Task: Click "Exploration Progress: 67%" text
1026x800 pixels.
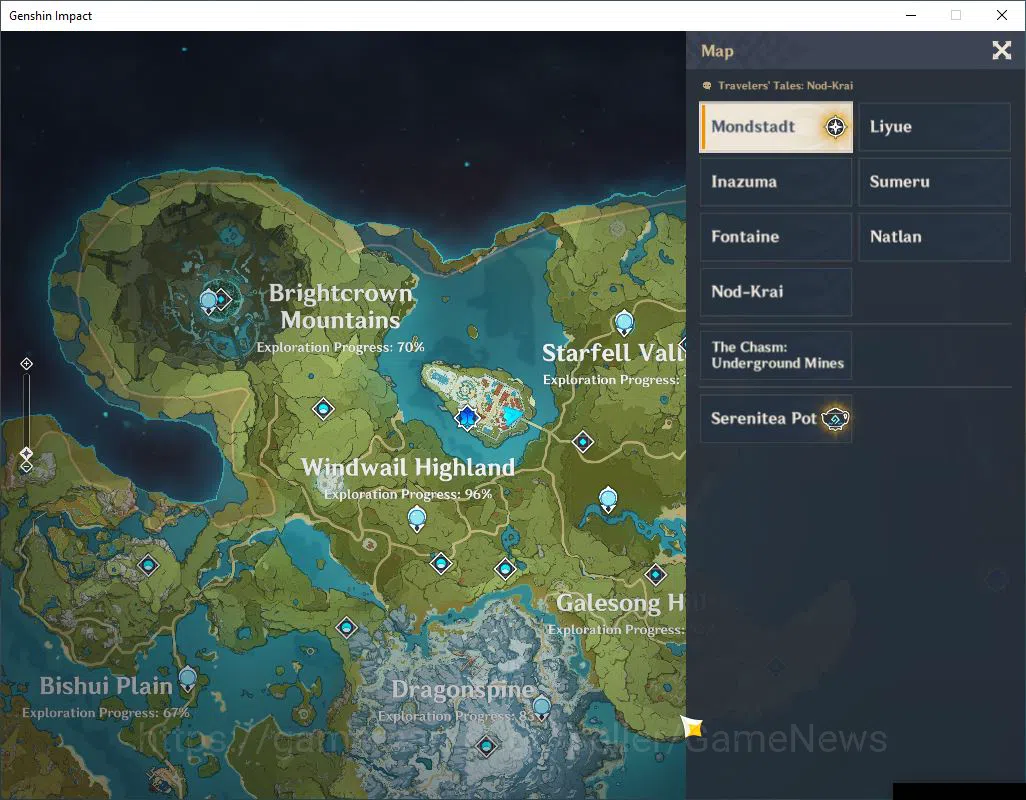Action: [x=105, y=712]
